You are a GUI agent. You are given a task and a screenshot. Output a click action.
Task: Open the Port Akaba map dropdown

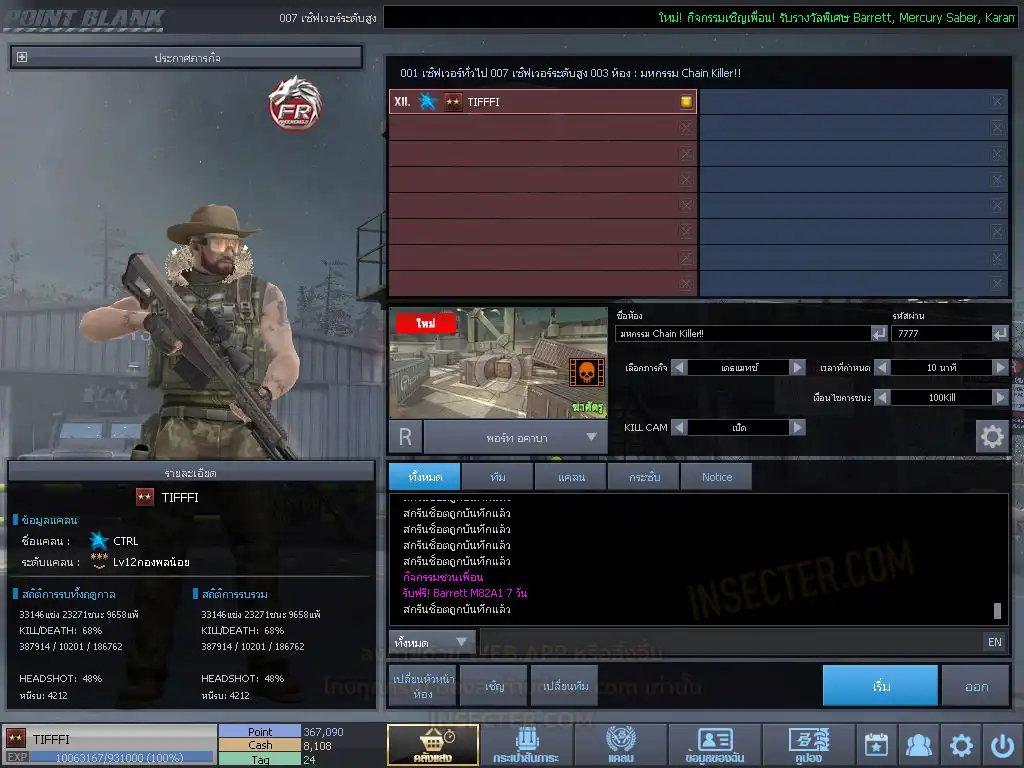(x=591, y=437)
